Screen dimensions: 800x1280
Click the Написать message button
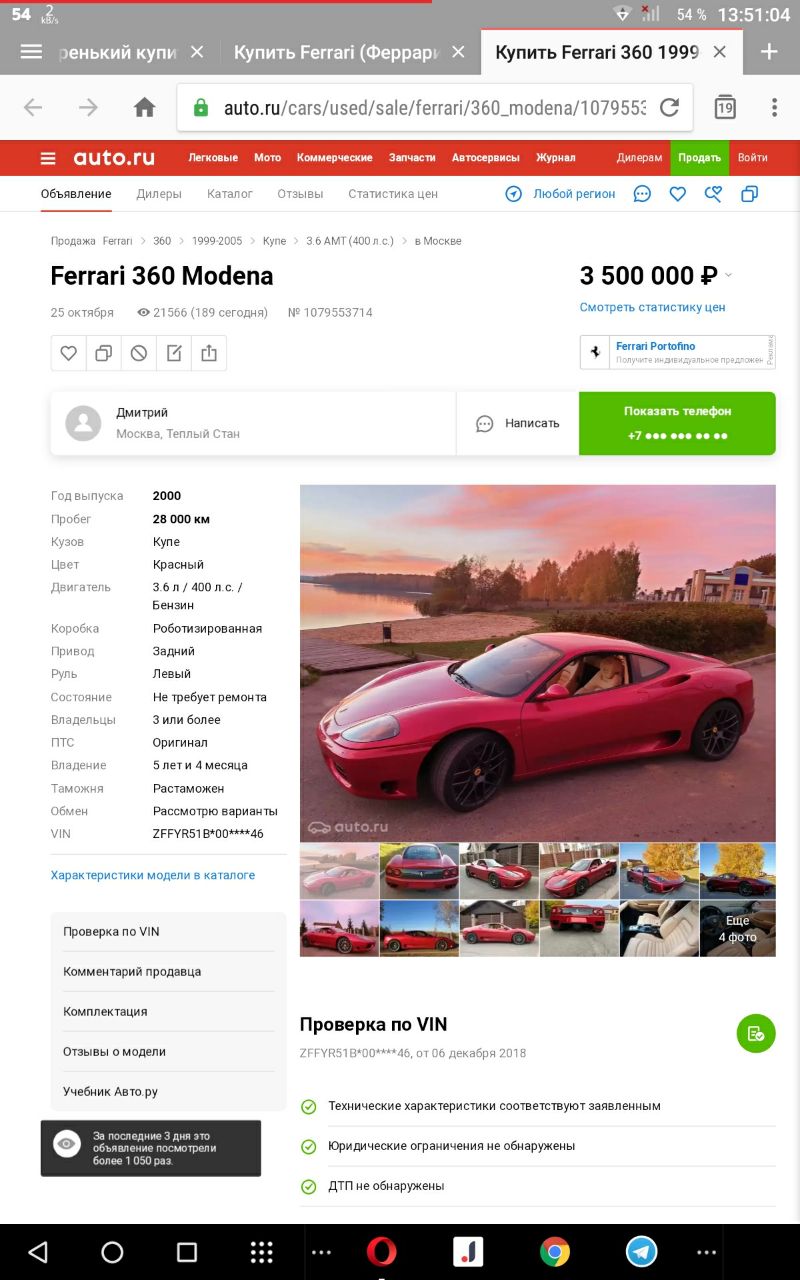click(x=518, y=423)
